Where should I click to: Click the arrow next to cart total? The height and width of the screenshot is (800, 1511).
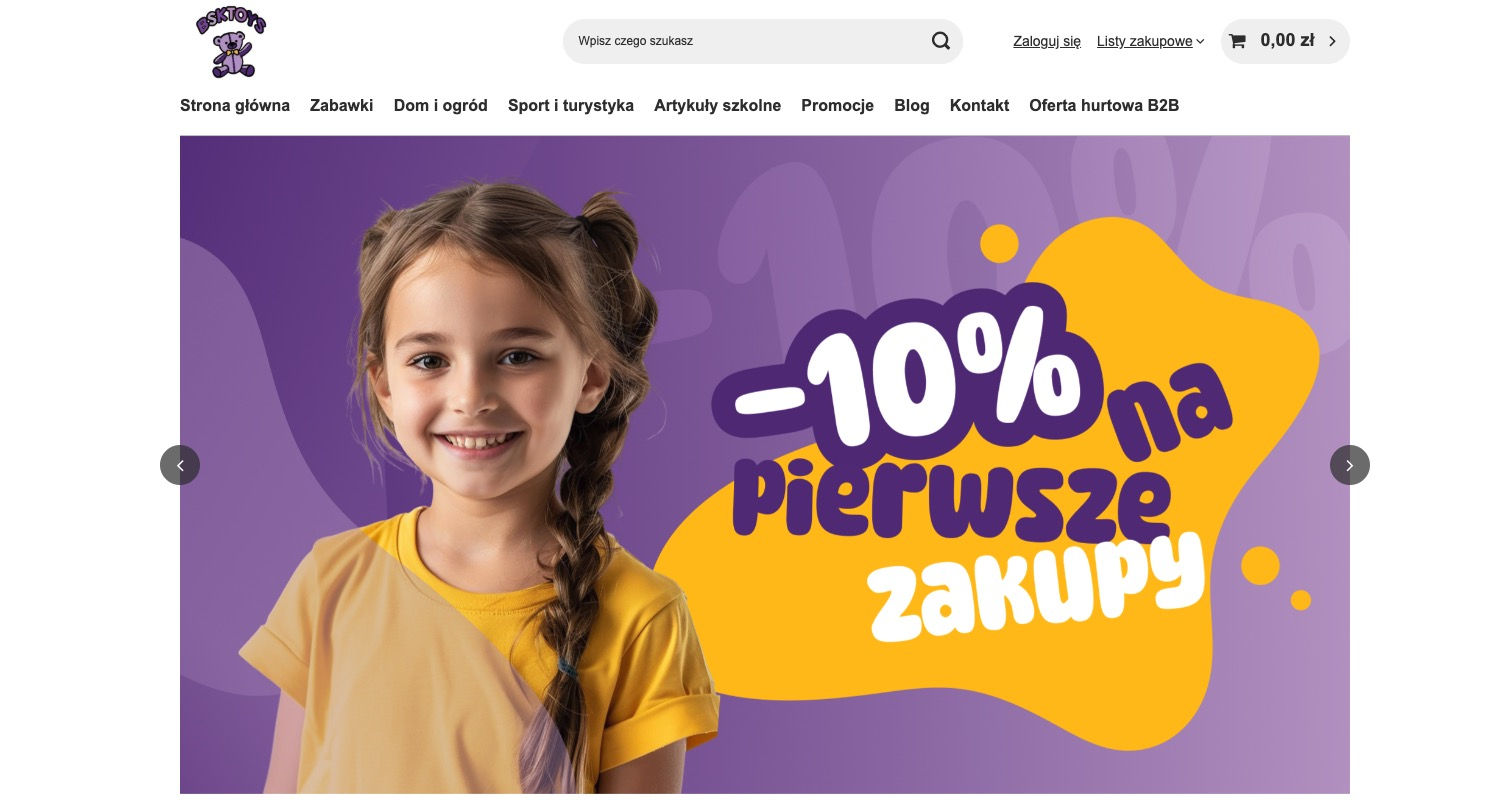[1332, 41]
